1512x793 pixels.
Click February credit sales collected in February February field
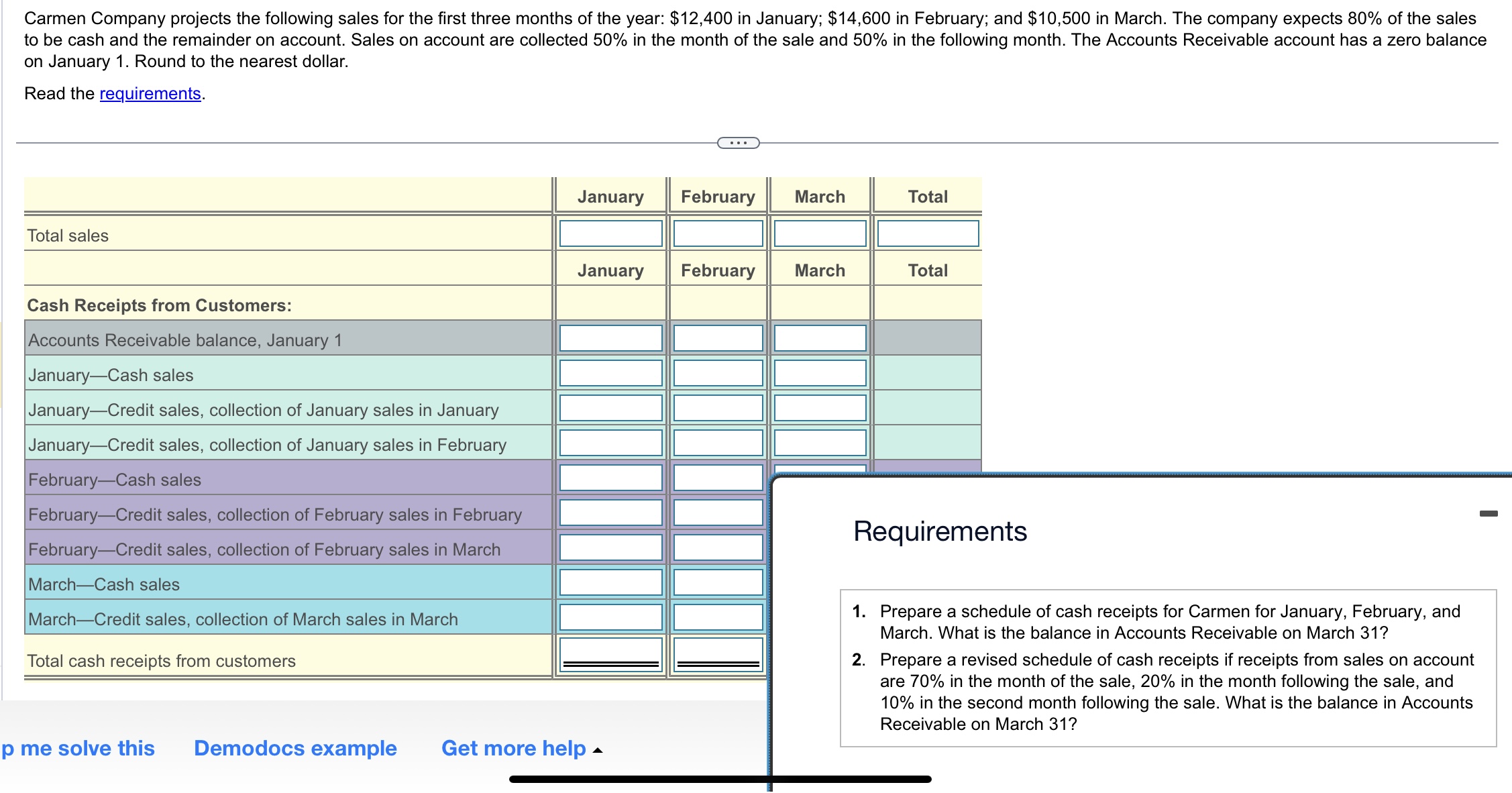coord(718,513)
